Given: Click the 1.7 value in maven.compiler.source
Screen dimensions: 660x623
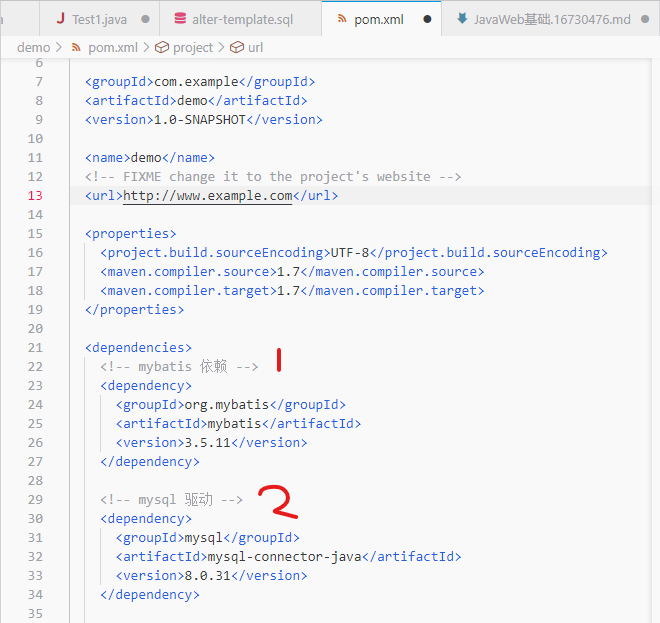Looking at the screenshot, I should coord(288,272).
